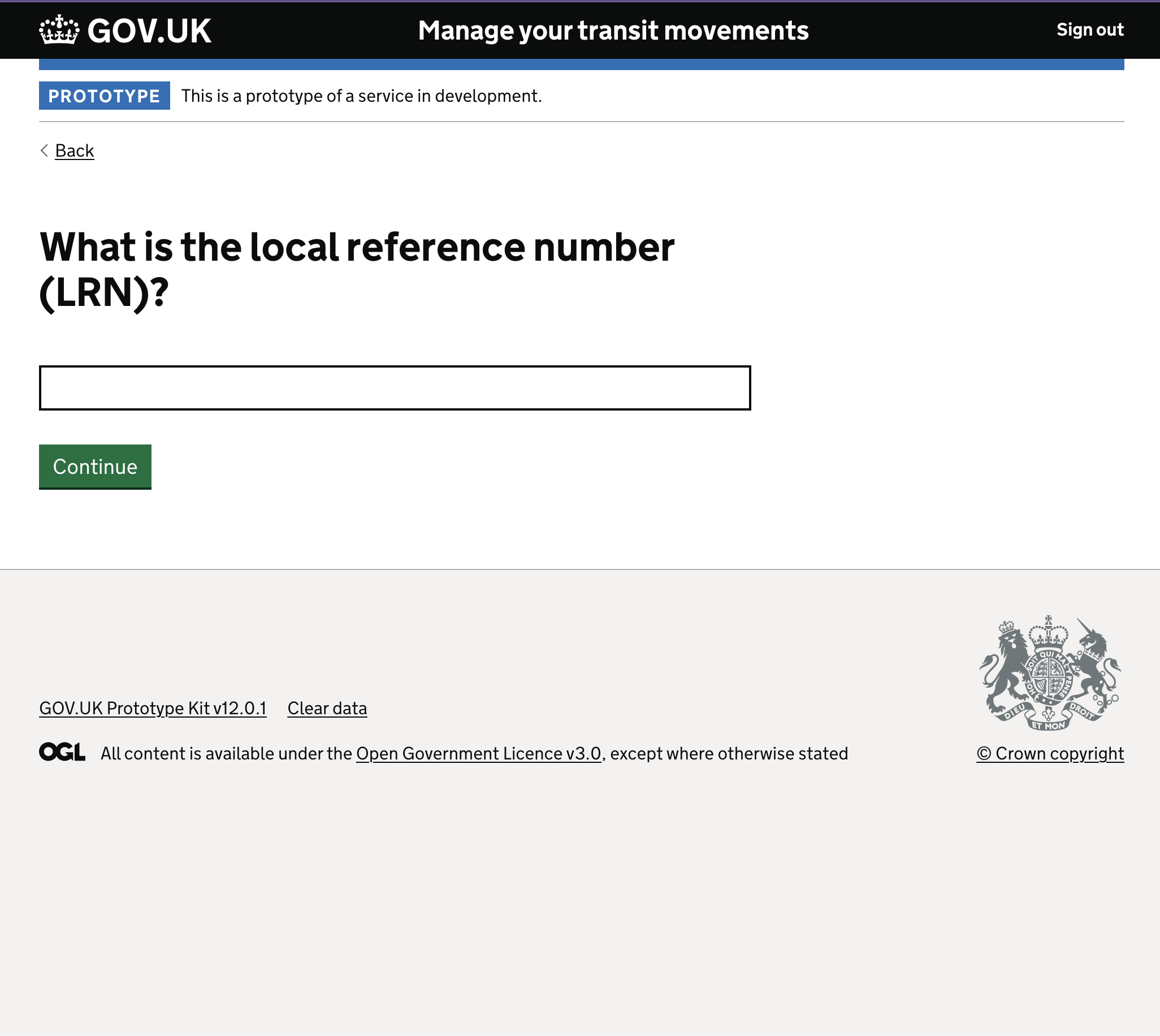Screen dimensions: 1160x1036
Task: Click the Crown copyright link in footer
Action: [1050, 753]
